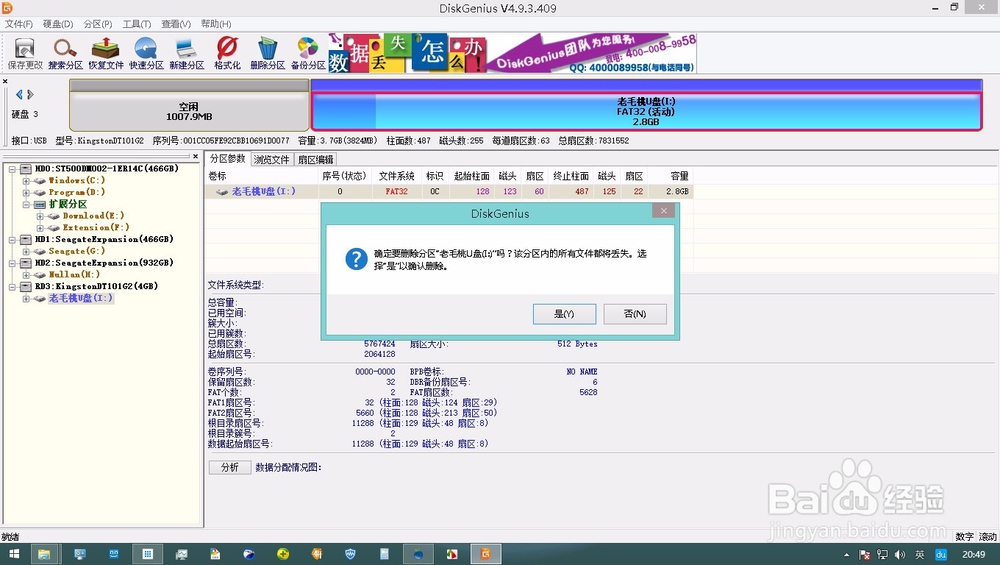The width and height of the screenshot is (1000, 565).
Task: Cancel deletion with the 否(N) button
Action: coord(635,314)
